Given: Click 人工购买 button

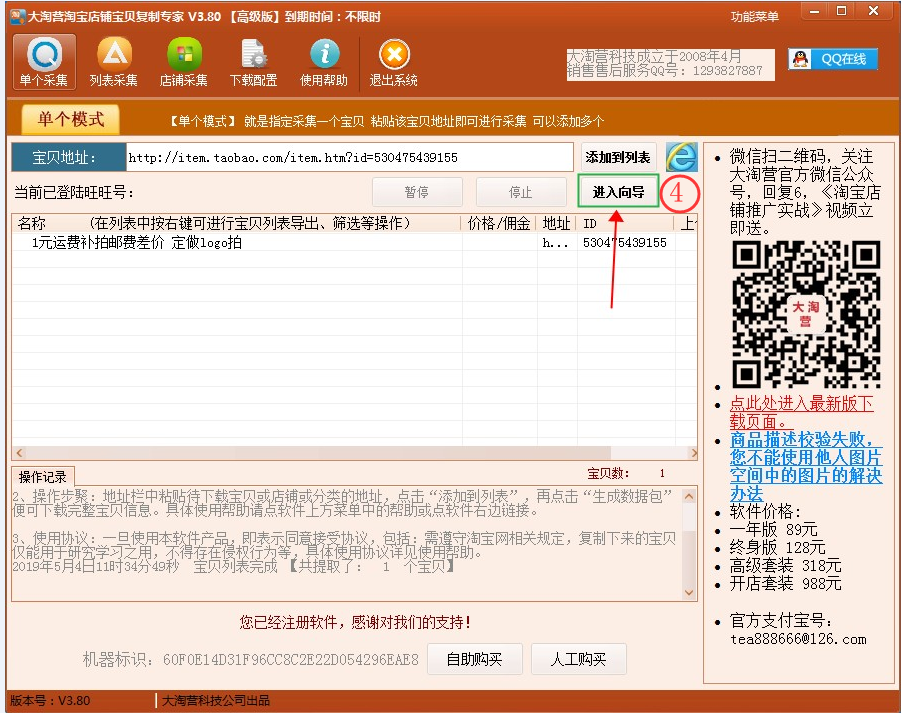Looking at the screenshot, I should pos(579,659).
